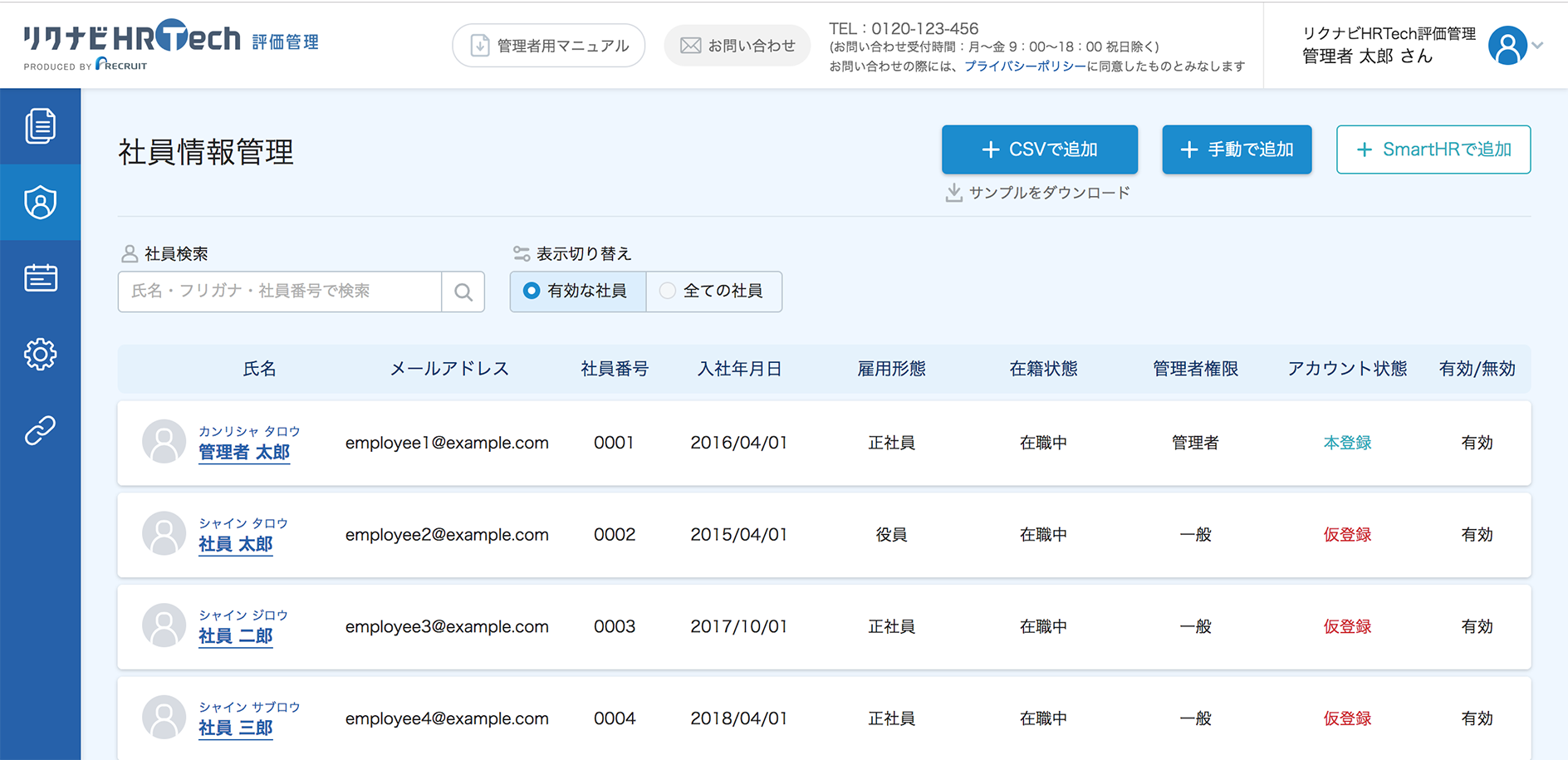Click the 管理者用マニュアル button
The width and height of the screenshot is (1568, 760).
click(x=548, y=46)
